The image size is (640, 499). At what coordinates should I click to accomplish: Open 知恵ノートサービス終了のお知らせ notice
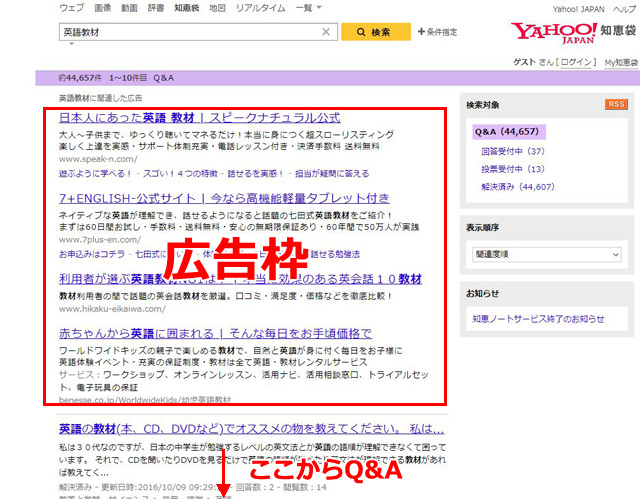coord(538,319)
